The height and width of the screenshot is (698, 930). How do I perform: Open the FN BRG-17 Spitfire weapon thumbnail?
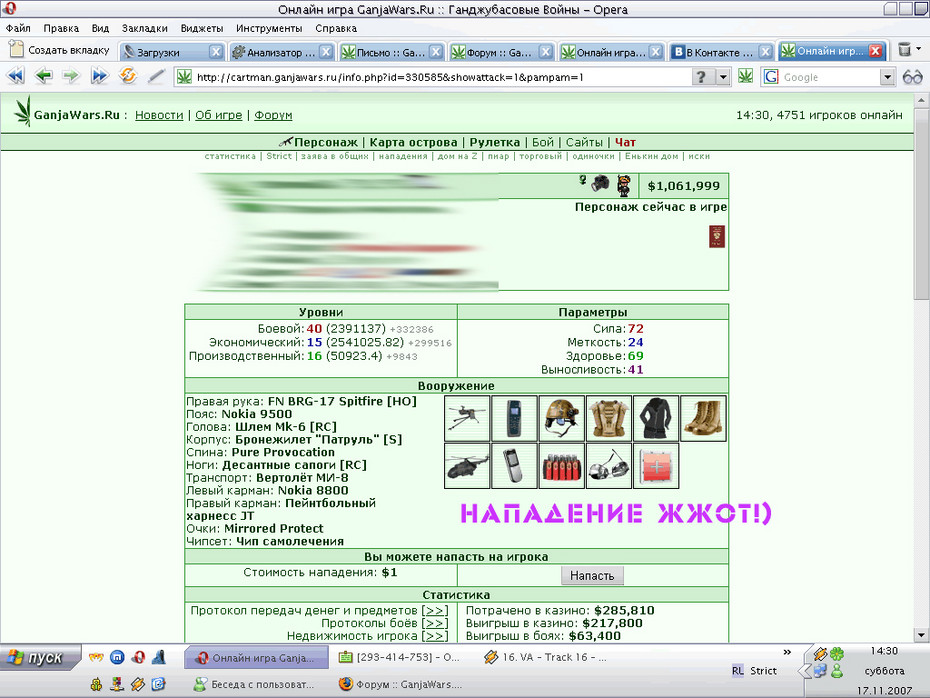coord(467,418)
